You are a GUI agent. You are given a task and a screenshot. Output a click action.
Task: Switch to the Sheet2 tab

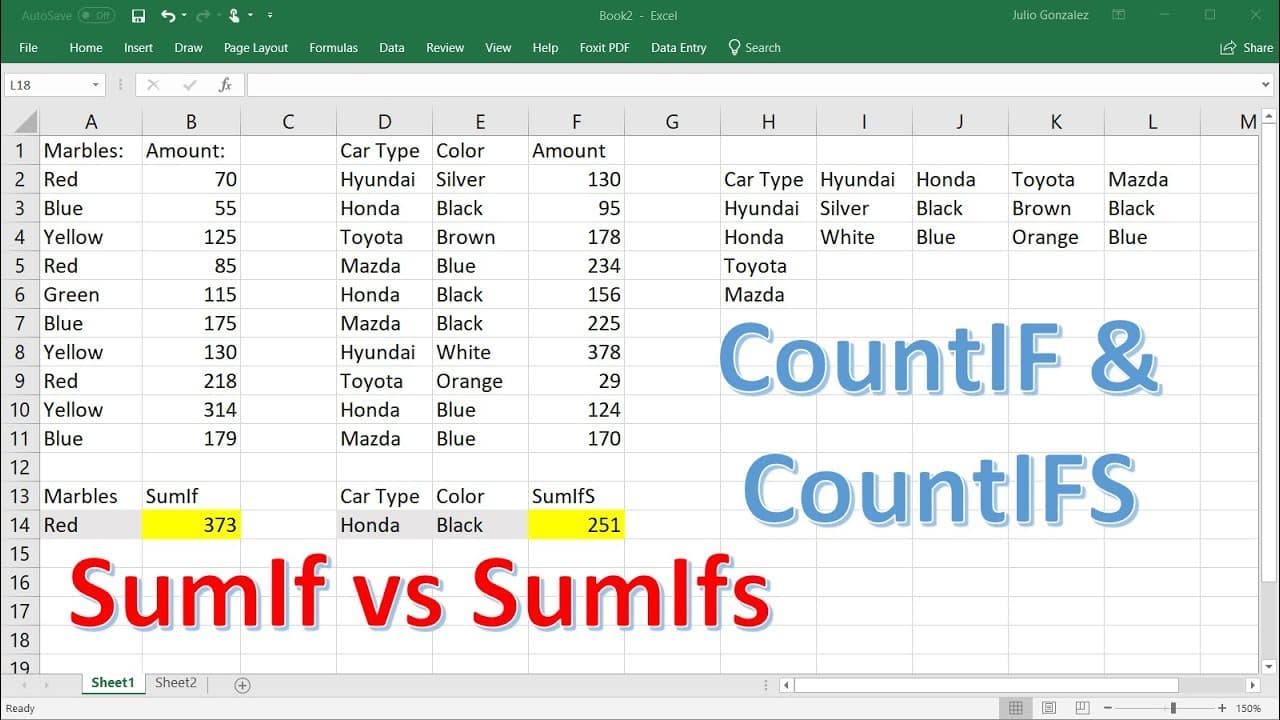176,683
